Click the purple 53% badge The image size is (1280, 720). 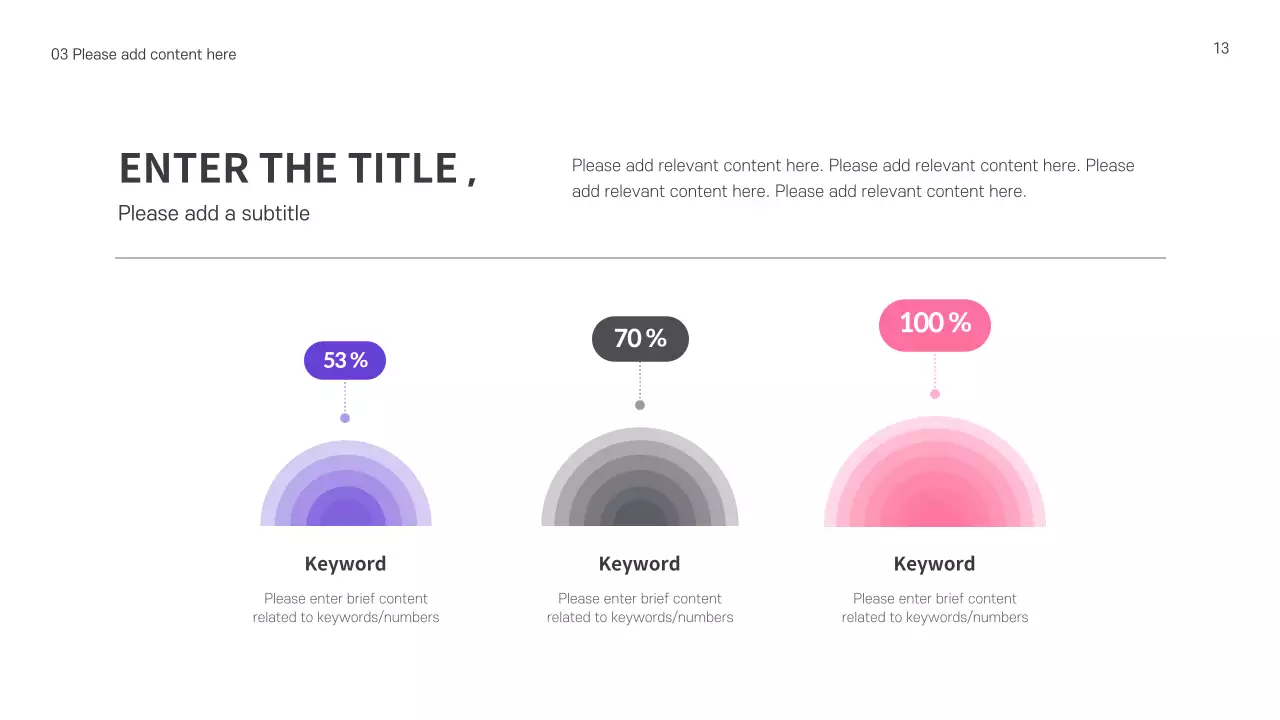[345, 360]
